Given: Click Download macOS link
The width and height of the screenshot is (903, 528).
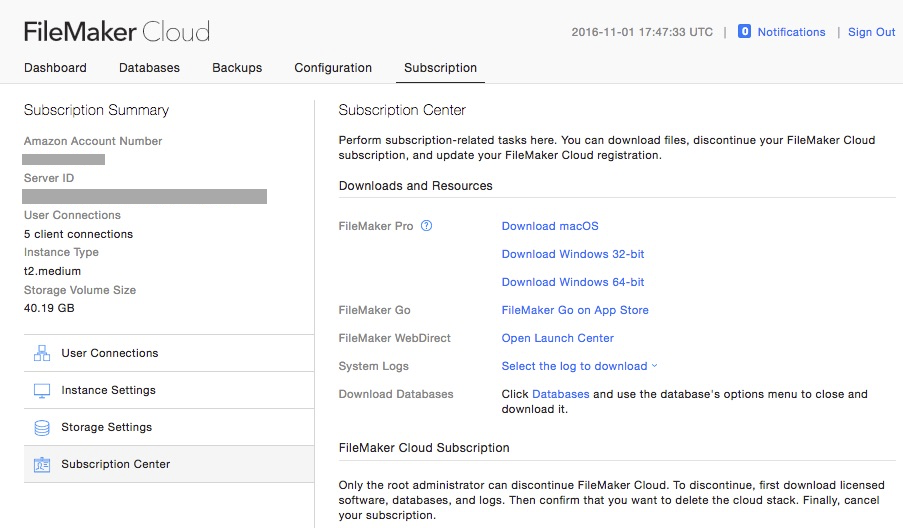Looking at the screenshot, I should tap(550, 226).
